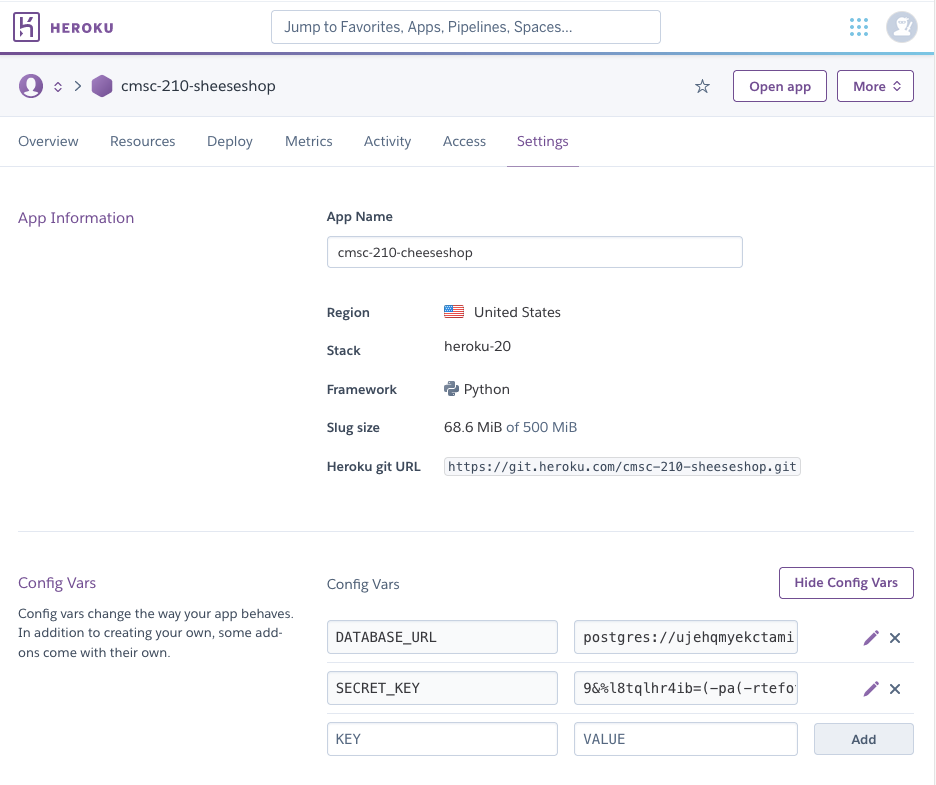
Task: Switch to the Overview tab
Action: (48, 141)
